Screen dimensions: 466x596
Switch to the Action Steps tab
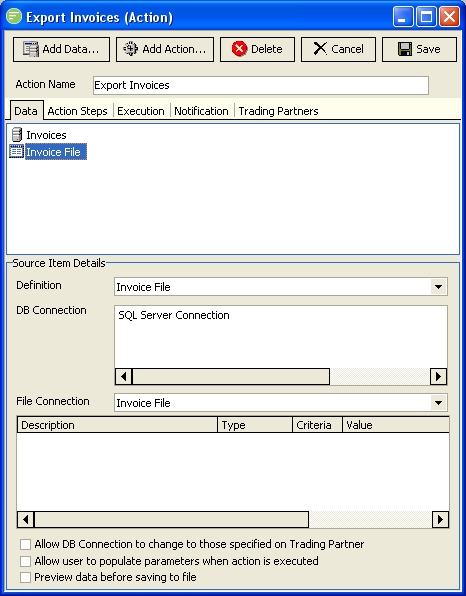tap(78, 111)
